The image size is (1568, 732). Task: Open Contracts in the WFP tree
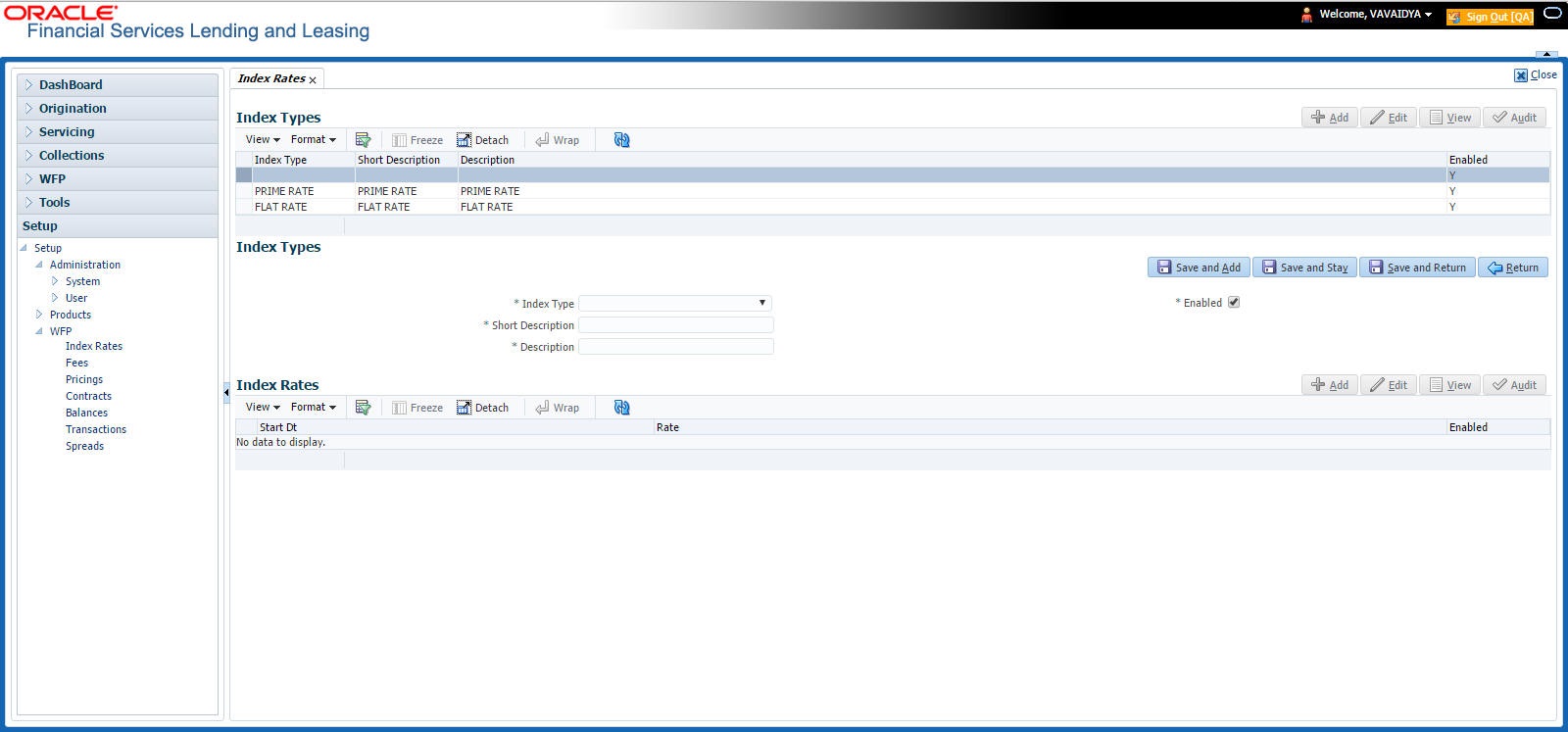coord(88,396)
